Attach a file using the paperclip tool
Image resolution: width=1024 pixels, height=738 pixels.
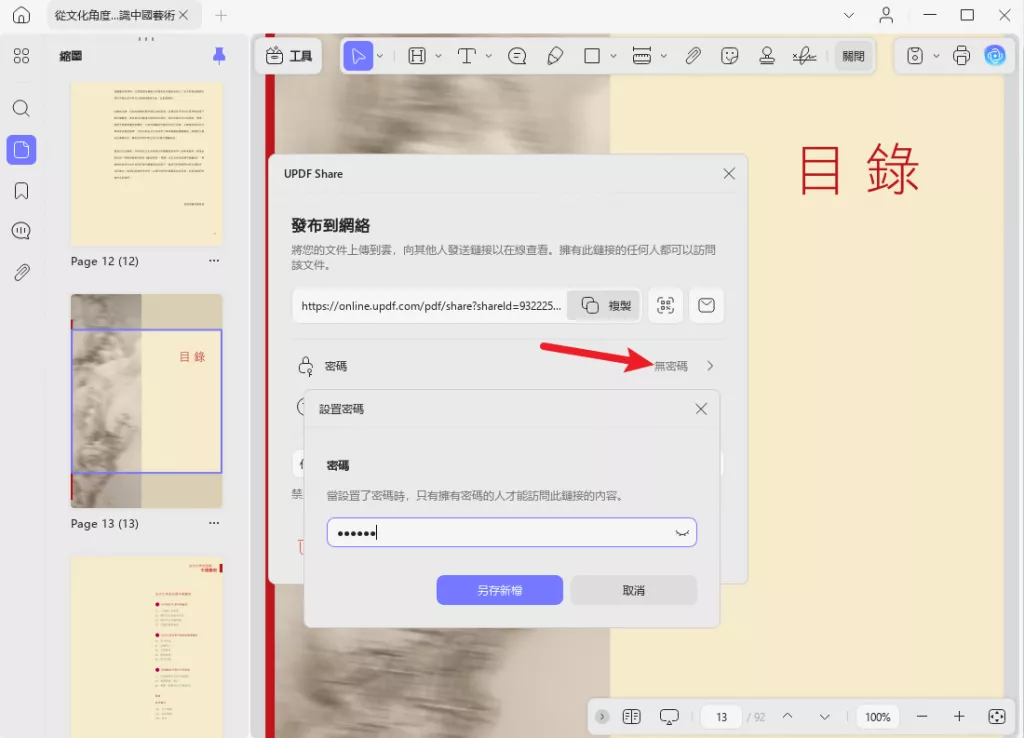point(693,56)
